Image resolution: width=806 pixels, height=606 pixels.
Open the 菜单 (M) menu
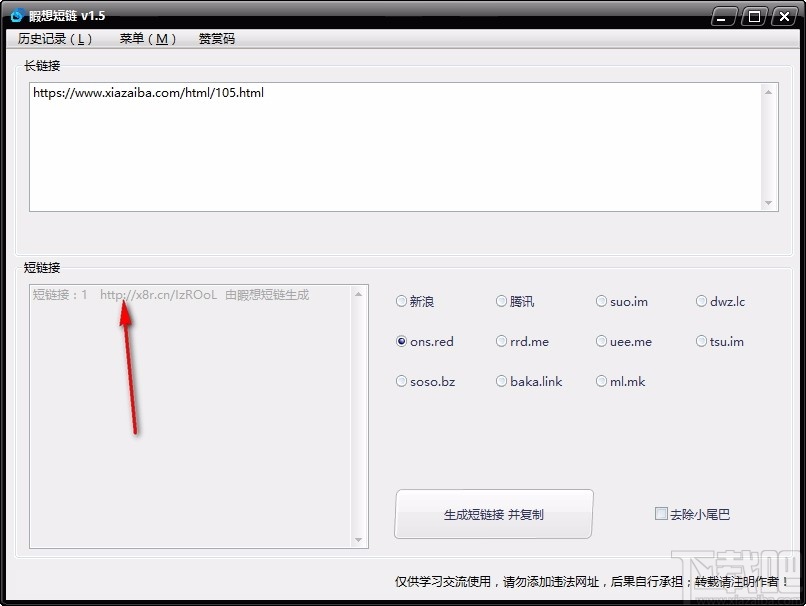pyautogui.click(x=148, y=39)
